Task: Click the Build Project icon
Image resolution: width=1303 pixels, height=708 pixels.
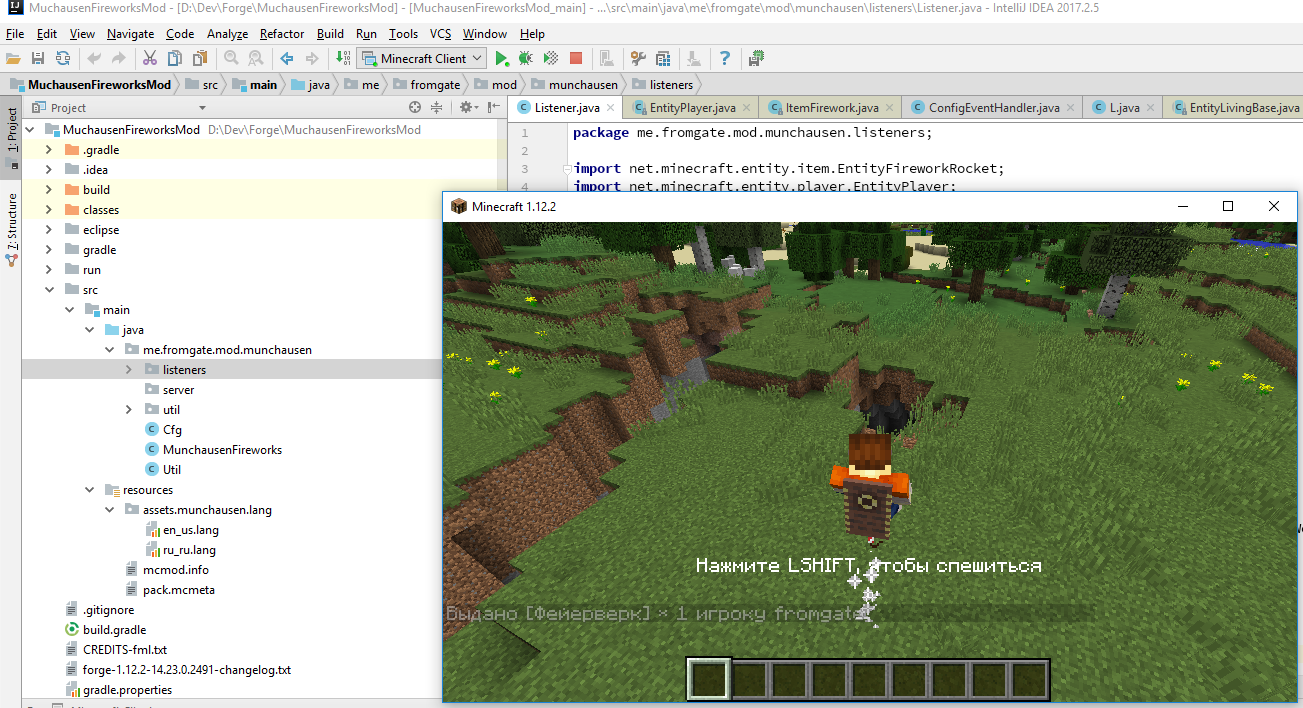Action: [x=343, y=59]
